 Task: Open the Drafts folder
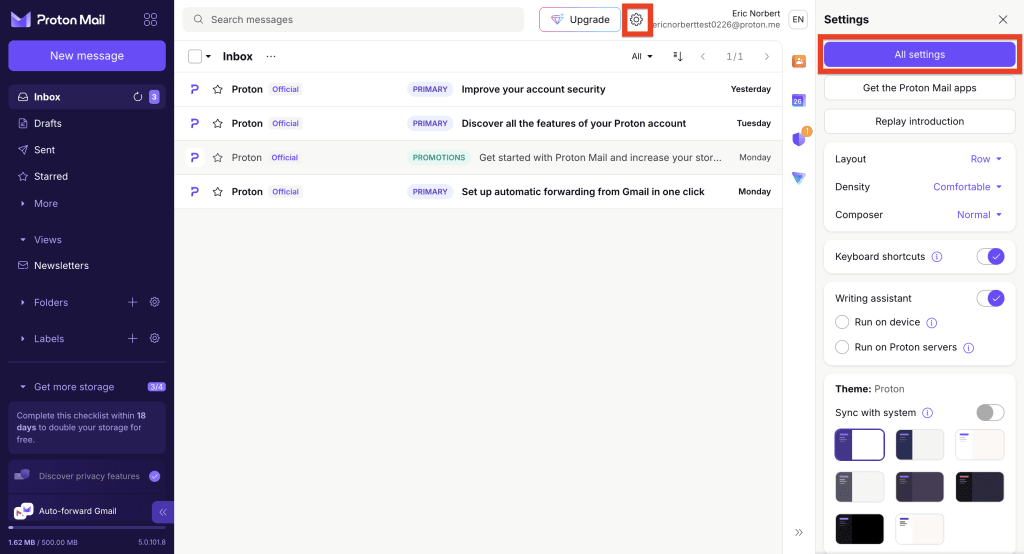(x=87, y=123)
